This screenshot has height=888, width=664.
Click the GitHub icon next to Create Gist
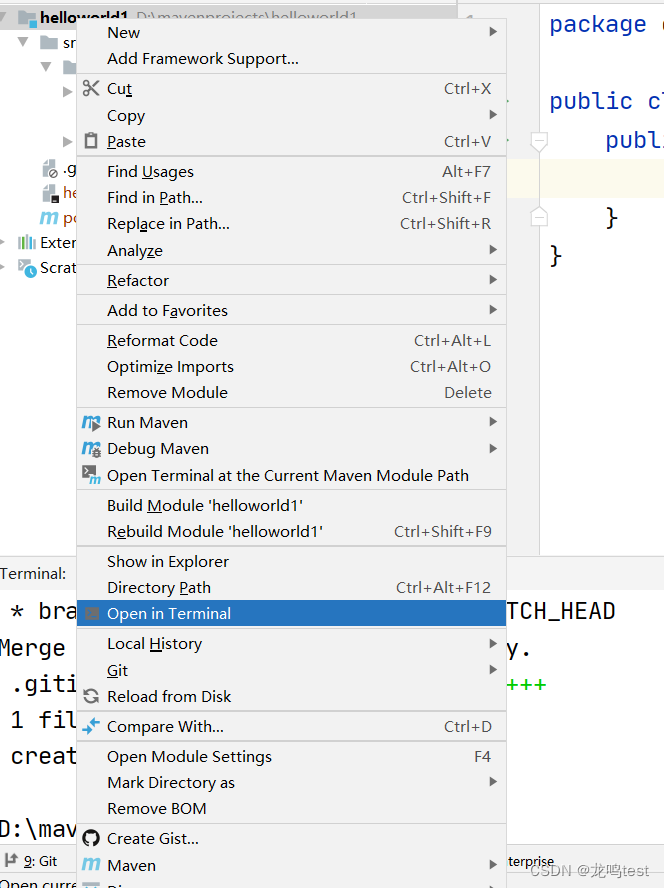coord(93,838)
